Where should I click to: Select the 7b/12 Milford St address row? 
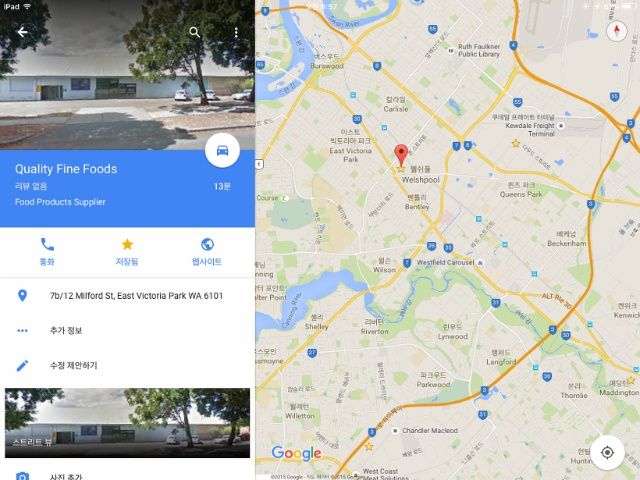(127, 296)
